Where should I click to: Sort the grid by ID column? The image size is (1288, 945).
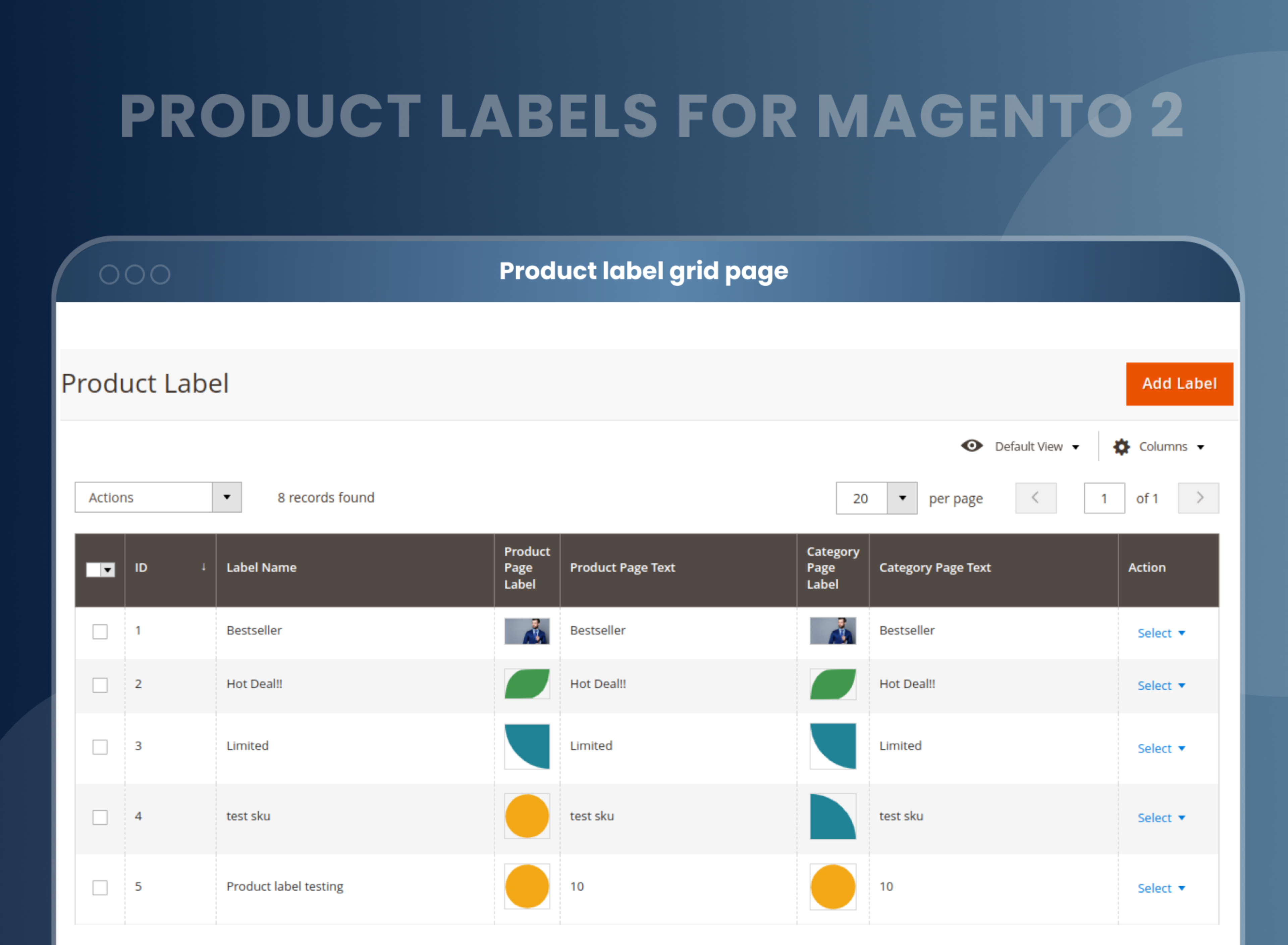(x=141, y=567)
